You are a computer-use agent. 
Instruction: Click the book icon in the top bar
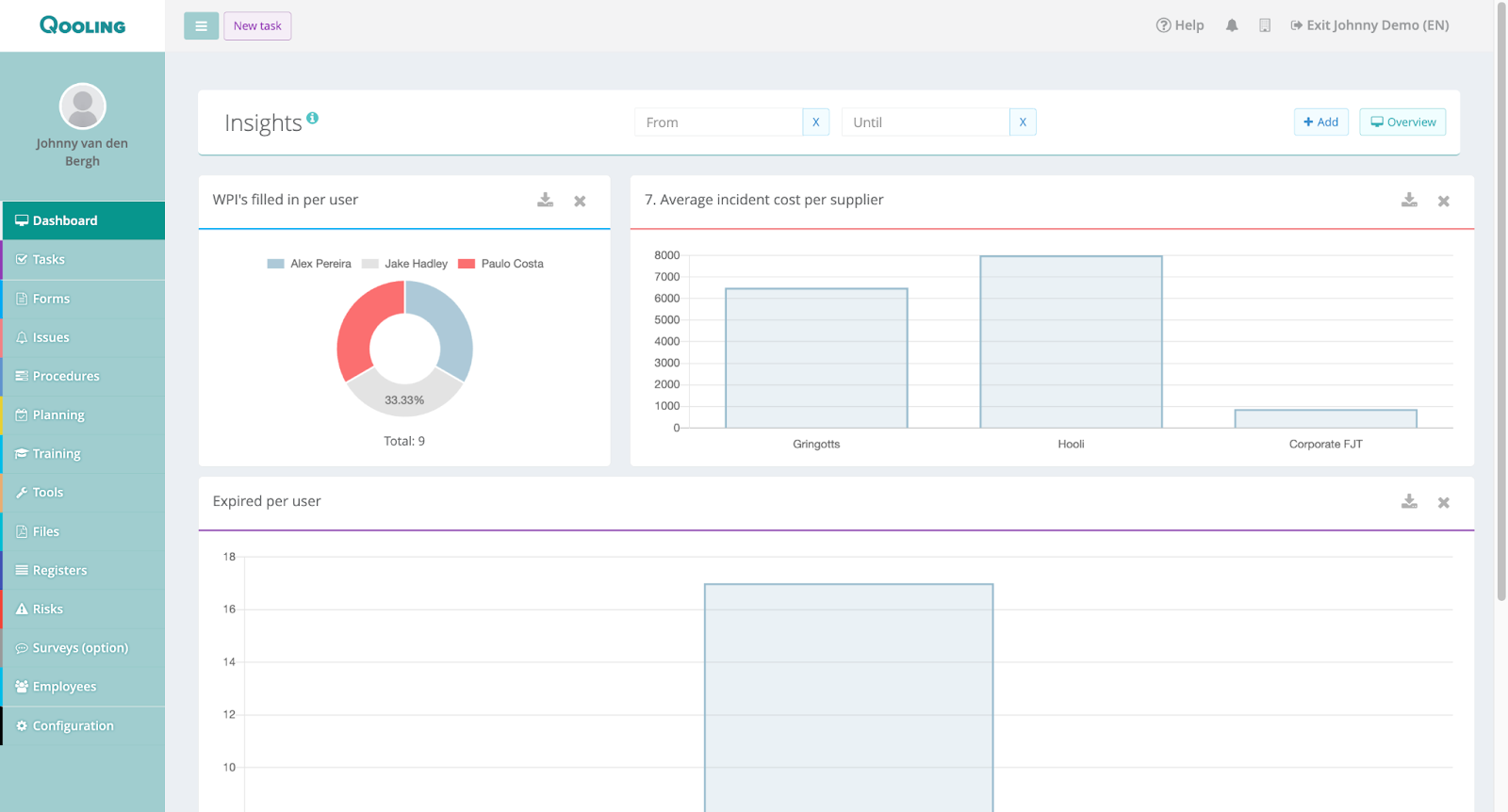pyautogui.click(x=1265, y=25)
